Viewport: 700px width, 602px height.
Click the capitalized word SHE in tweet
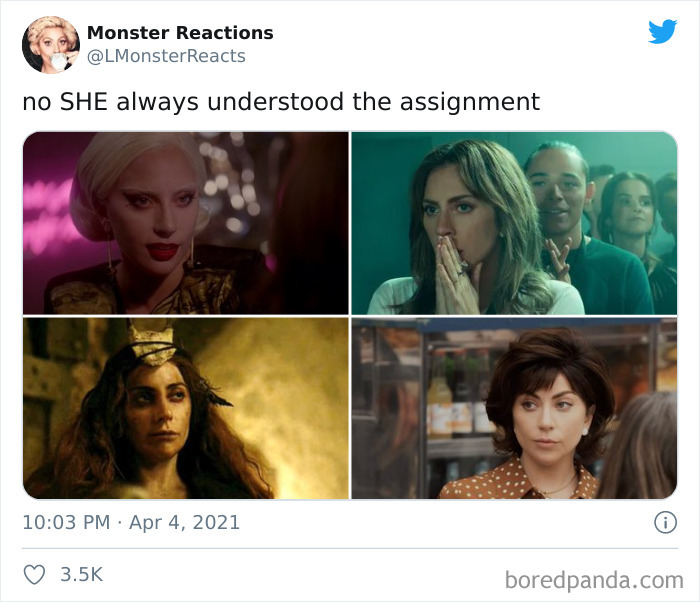[x=84, y=101]
